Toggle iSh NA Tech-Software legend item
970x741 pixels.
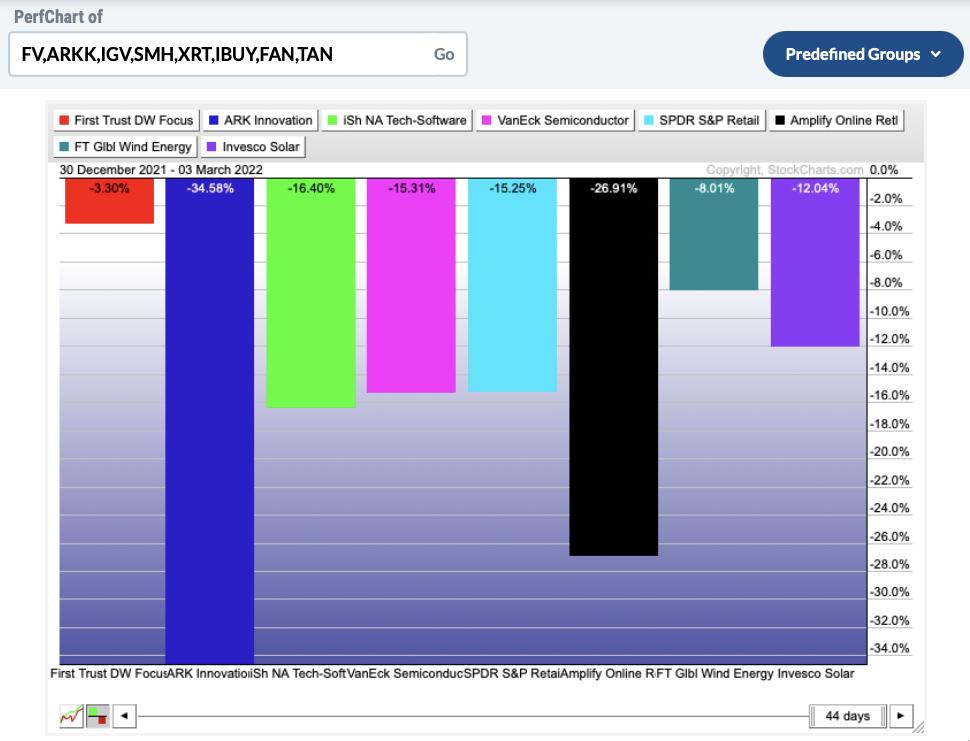click(x=396, y=120)
